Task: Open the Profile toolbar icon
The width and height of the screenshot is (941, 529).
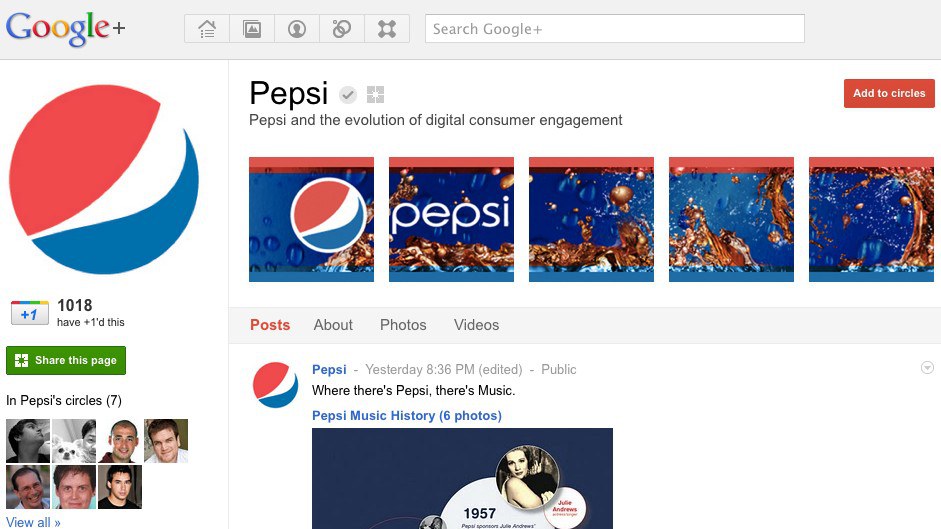Action: tap(297, 29)
